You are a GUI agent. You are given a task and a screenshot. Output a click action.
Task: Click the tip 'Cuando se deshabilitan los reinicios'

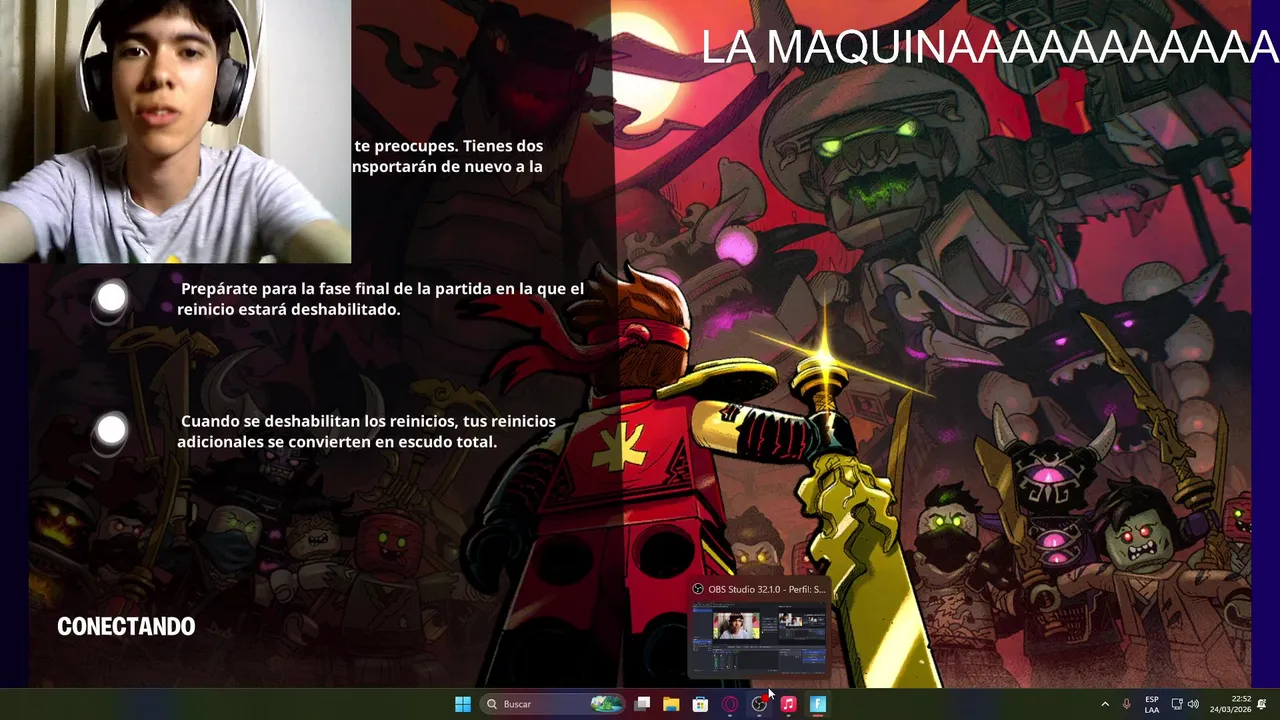367,431
